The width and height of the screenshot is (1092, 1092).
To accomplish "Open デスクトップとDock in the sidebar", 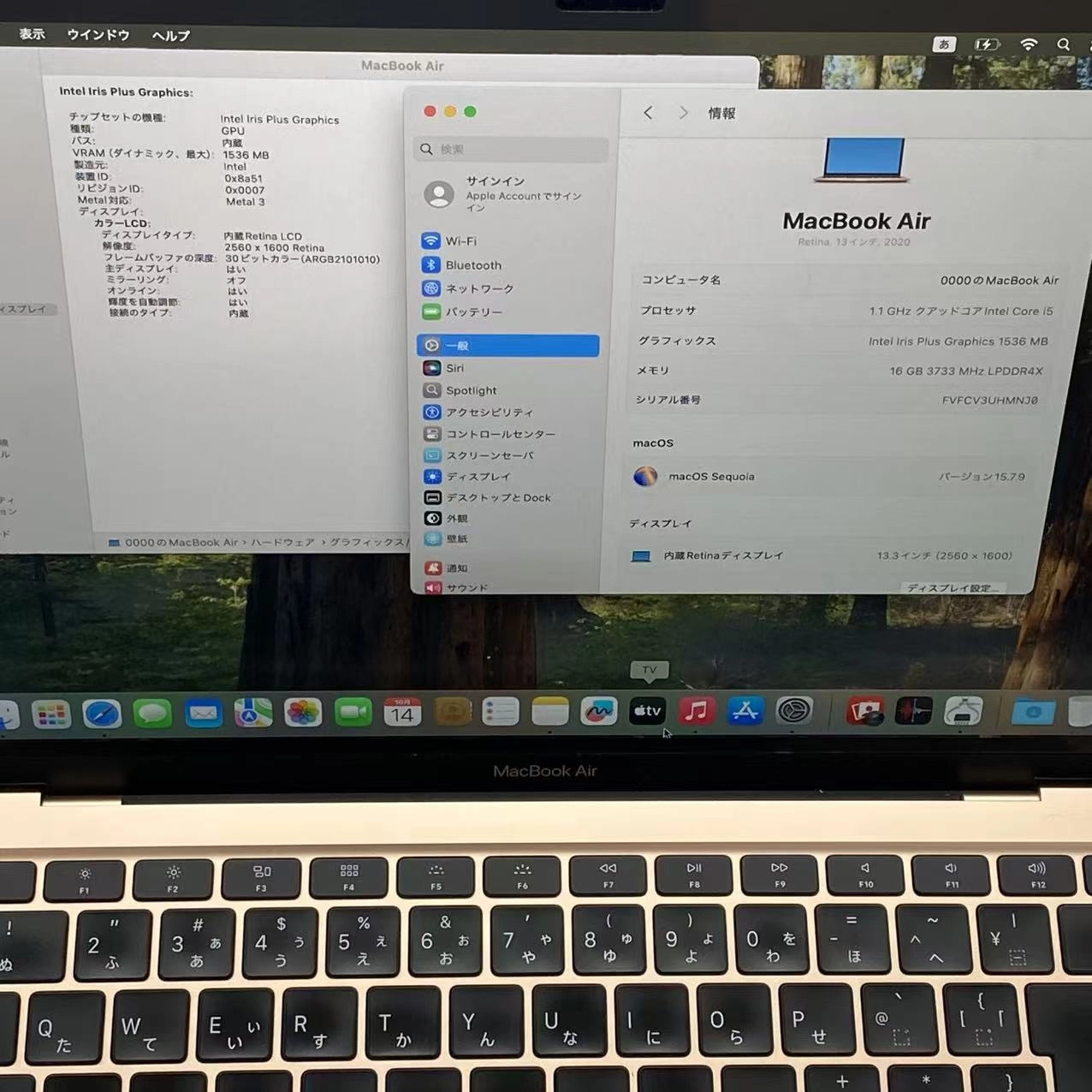I will [510, 497].
